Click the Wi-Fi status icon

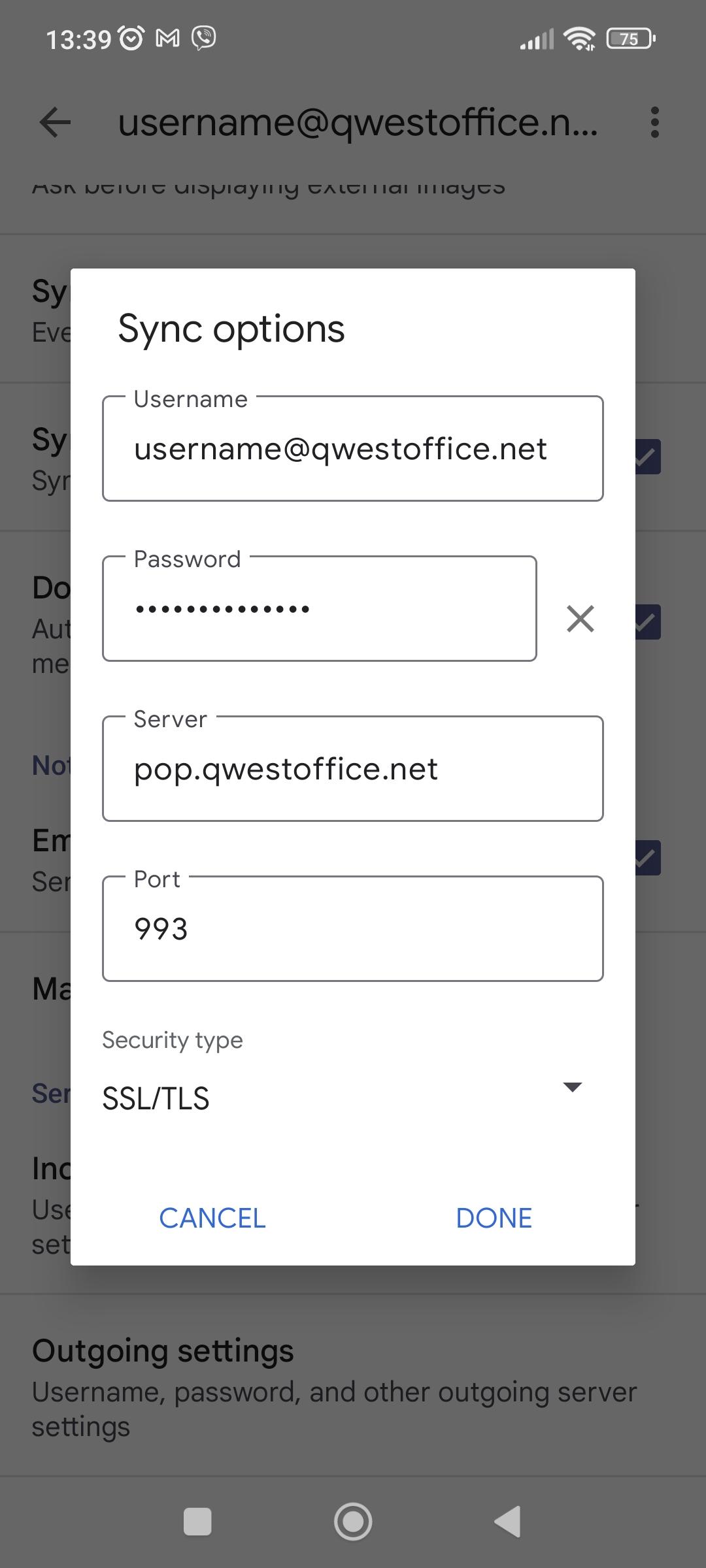(578, 39)
